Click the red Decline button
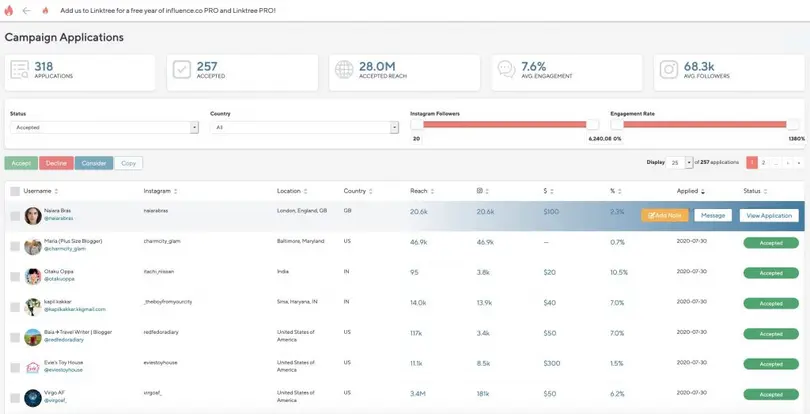 pos(56,163)
